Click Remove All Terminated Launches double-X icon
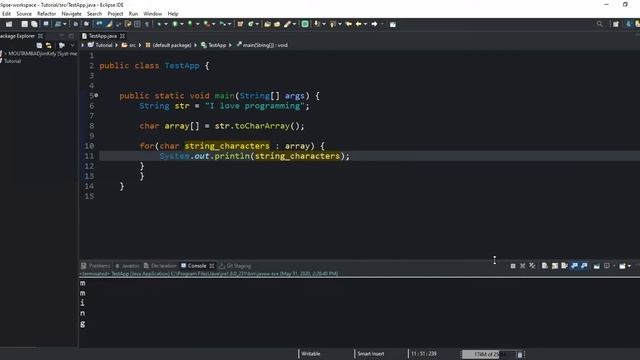The width and height of the screenshot is (640, 360). click(532, 266)
